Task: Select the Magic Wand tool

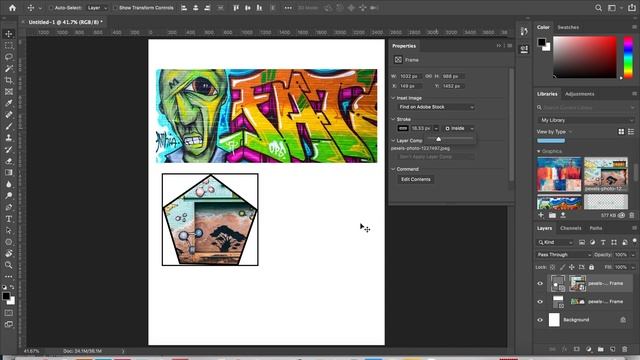Action: point(9,68)
